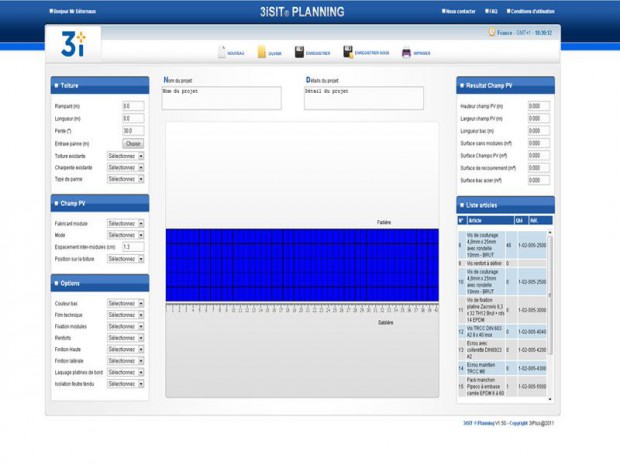Open the Isolation feutre tendu dropdown
The image size is (620, 465).
[x=125, y=384]
